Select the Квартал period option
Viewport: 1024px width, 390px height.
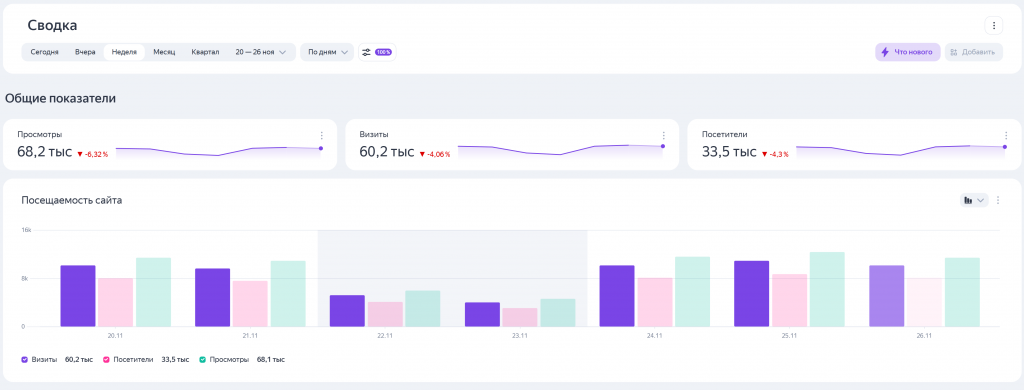click(x=205, y=52)
